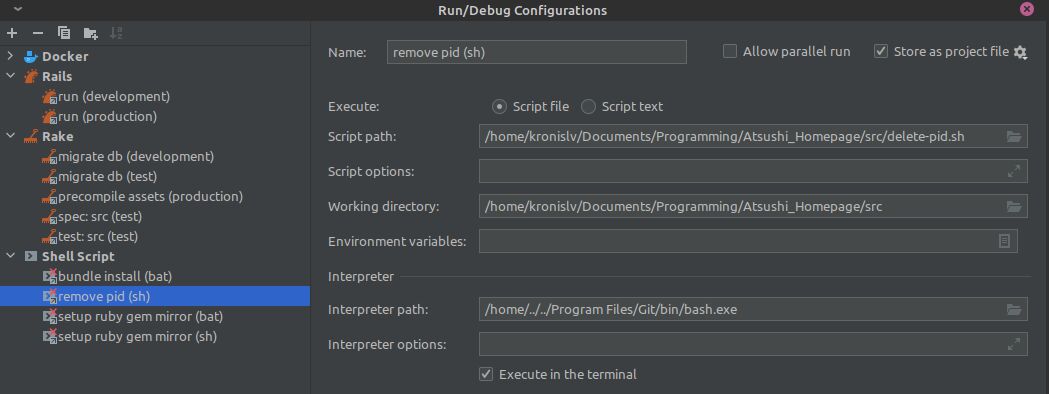This screenshot has width=1049, height=394.
Task: Create a new configuration folder
Action: click(90, 33)
